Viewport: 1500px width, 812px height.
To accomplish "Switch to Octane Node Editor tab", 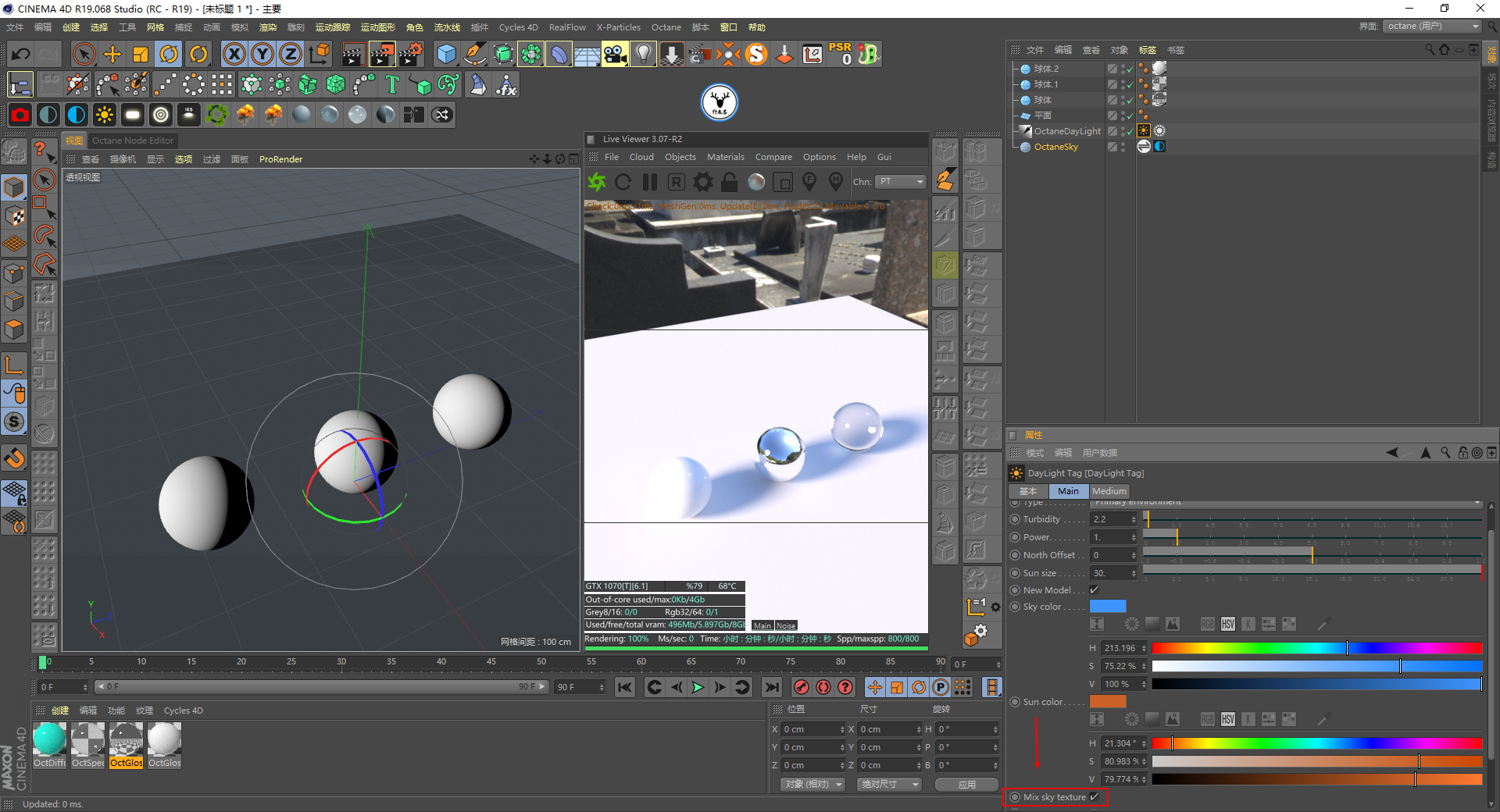I will click(133, 141).
